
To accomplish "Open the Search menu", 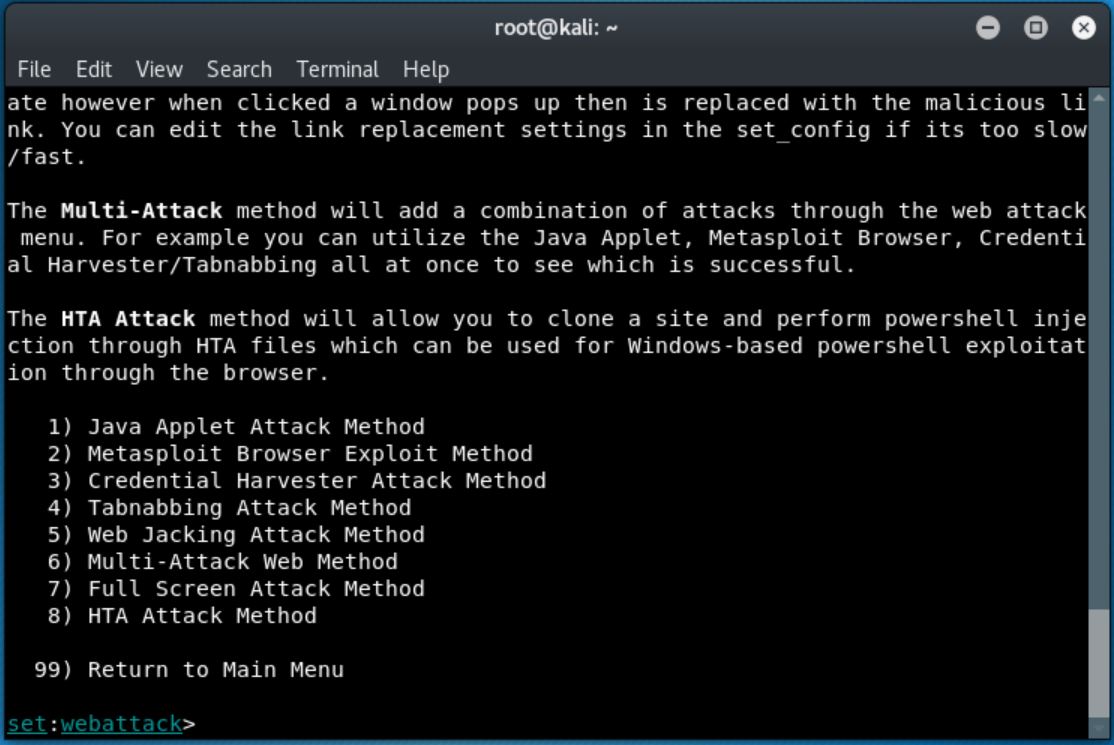I will [x=239, y=70].
